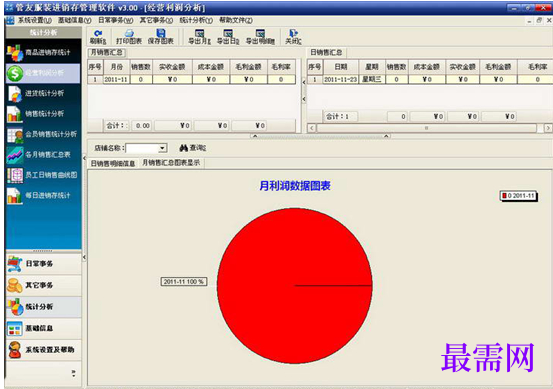Click the 导出月 export monthly icon

coord(199,37)
